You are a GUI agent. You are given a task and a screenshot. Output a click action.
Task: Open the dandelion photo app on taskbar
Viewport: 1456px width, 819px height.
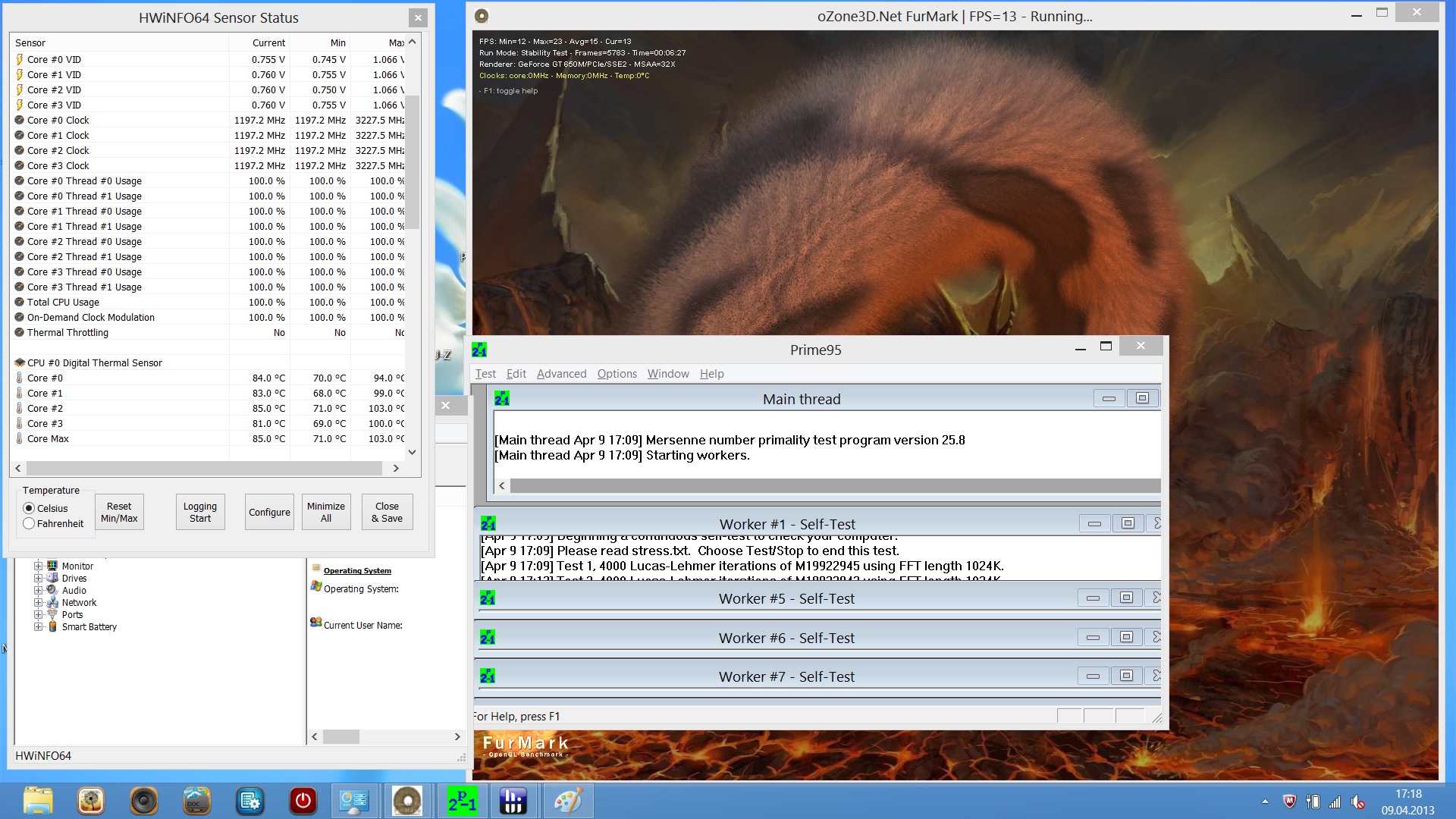pyautogui.click(x=91, y=801)
